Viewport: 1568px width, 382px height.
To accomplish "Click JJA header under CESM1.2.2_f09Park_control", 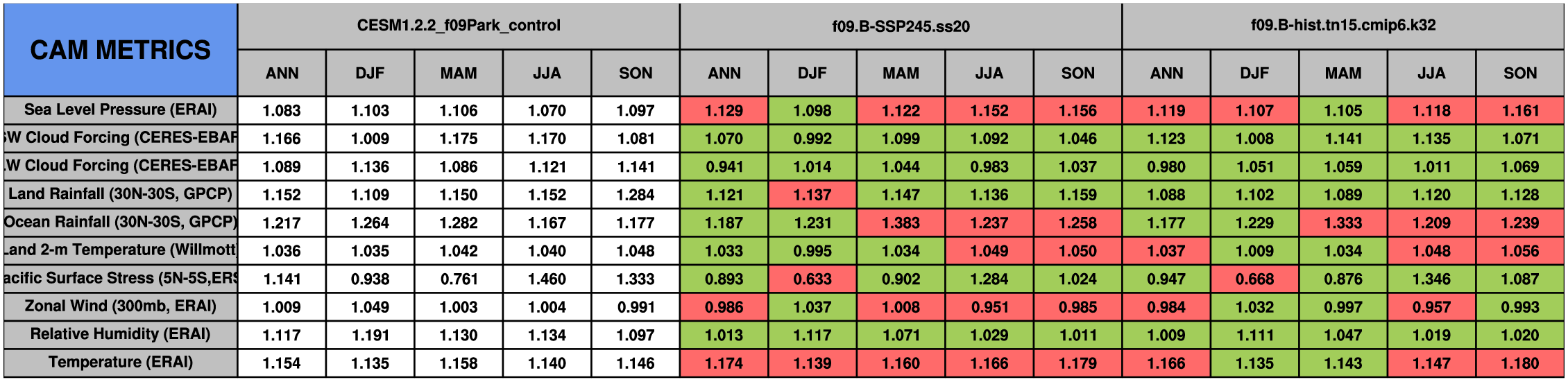I will coord(547,73).
